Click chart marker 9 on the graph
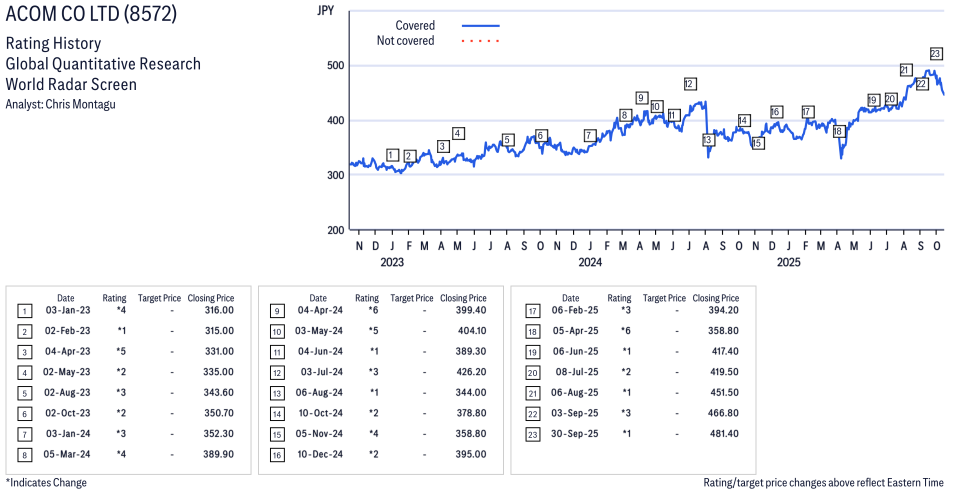Image resolution: width=955 pixels, height=489 pixels. pos(641,98)
